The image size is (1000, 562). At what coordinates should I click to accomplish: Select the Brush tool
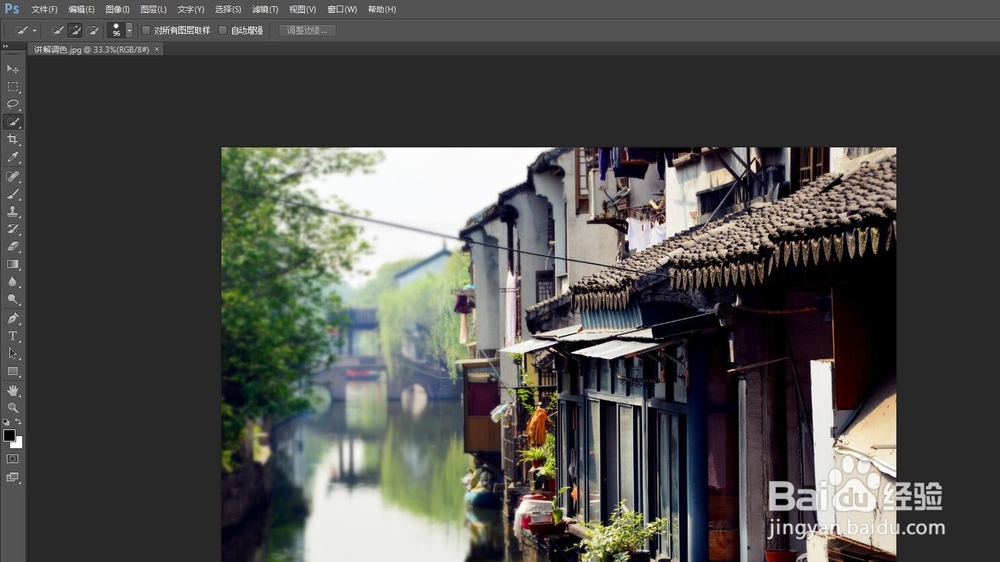click(13, 194)
